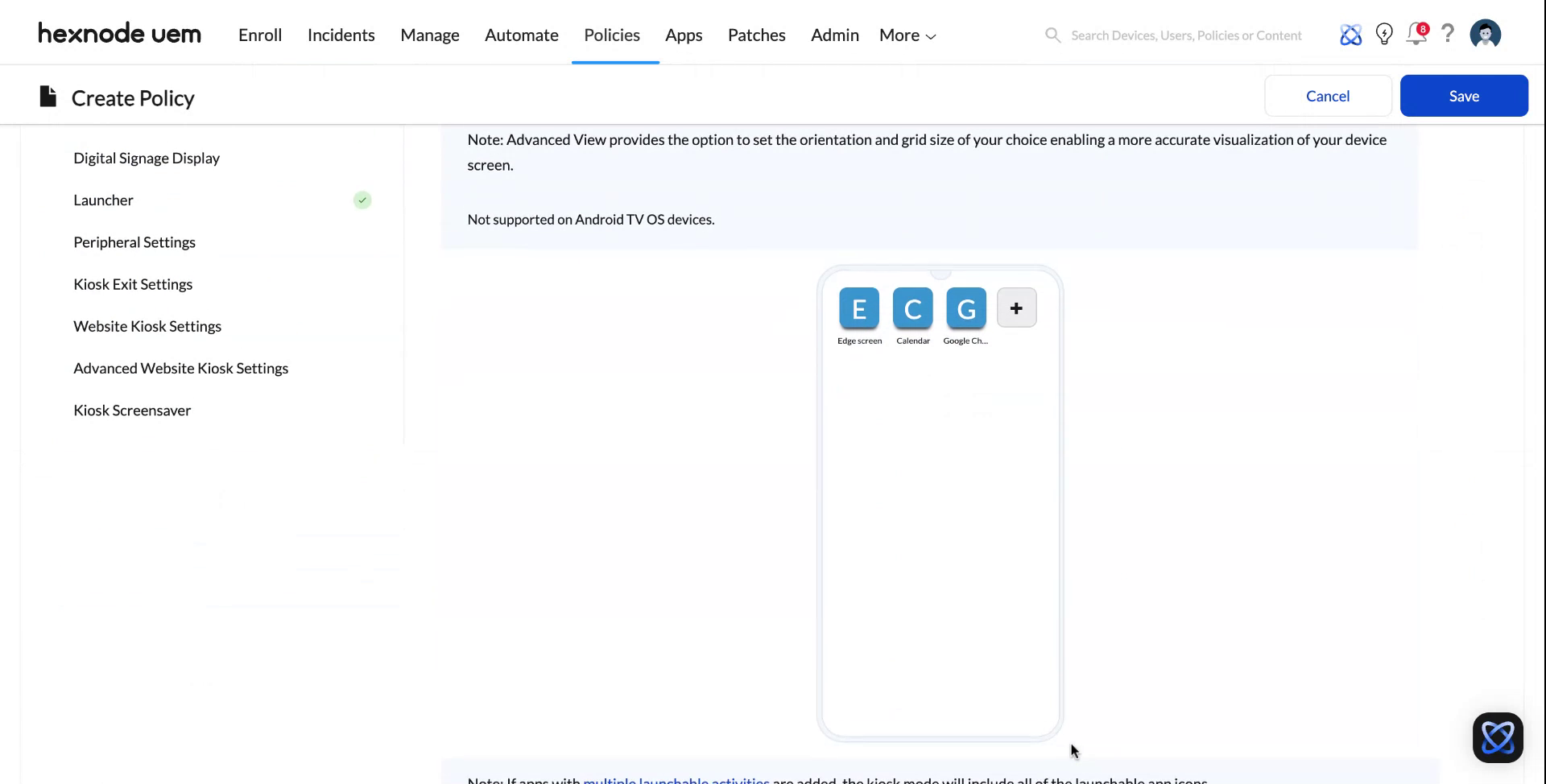Click the user avatar profile picture
The height and width of the screenshot is (784, 1546).
coord(1485,34)
